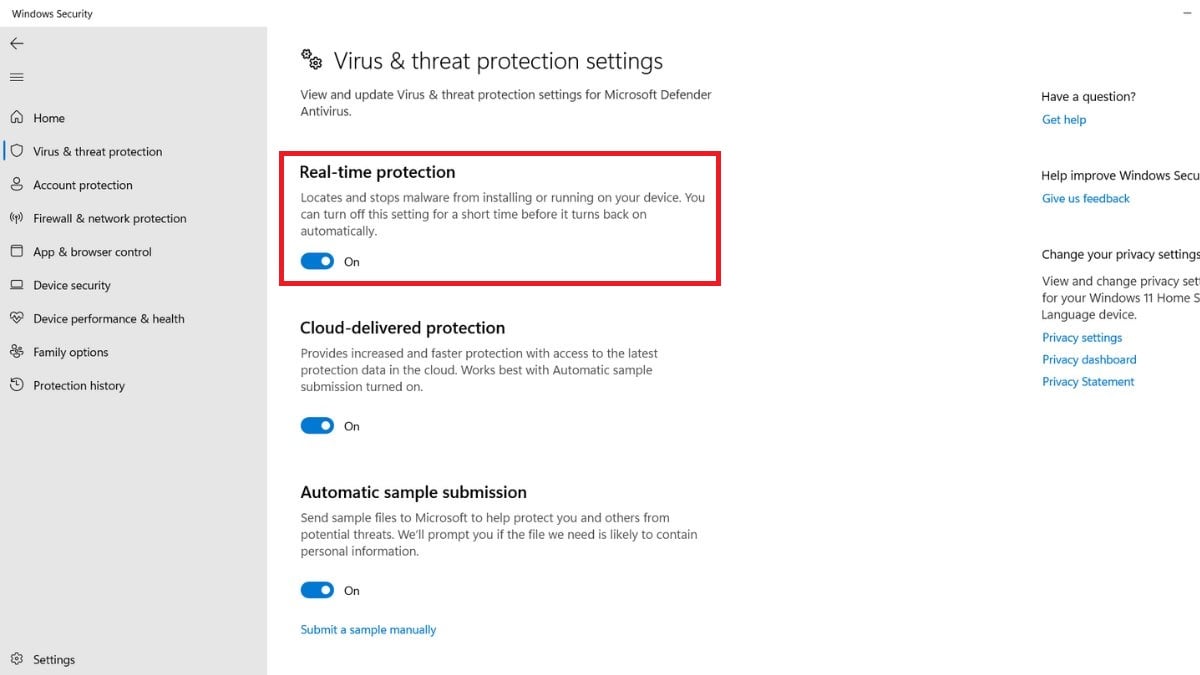
Task: Disable Cloud-delivered protection switch
Action: tap(317, 426)
